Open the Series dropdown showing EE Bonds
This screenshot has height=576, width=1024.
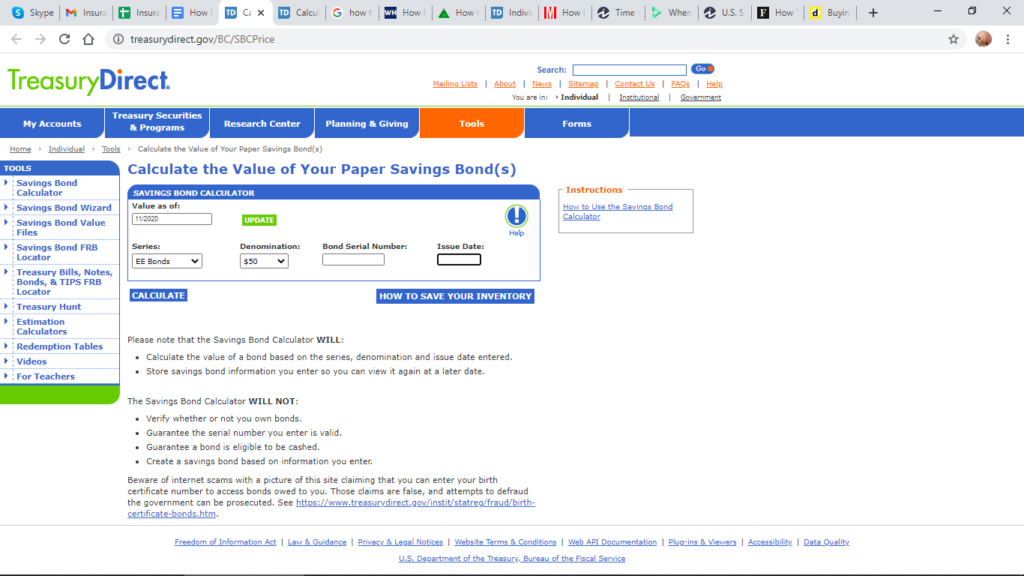tap(167, 261)
